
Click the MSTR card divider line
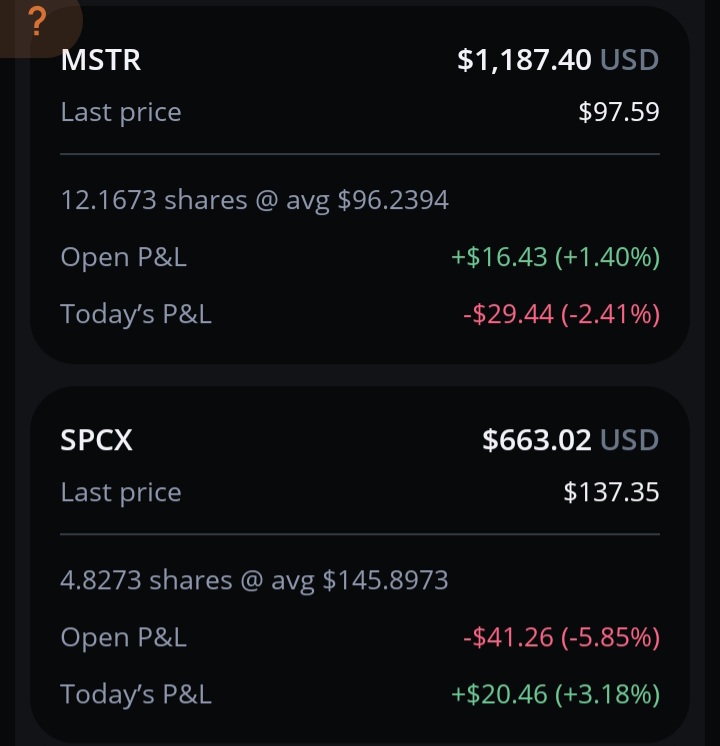click(360, 154)
